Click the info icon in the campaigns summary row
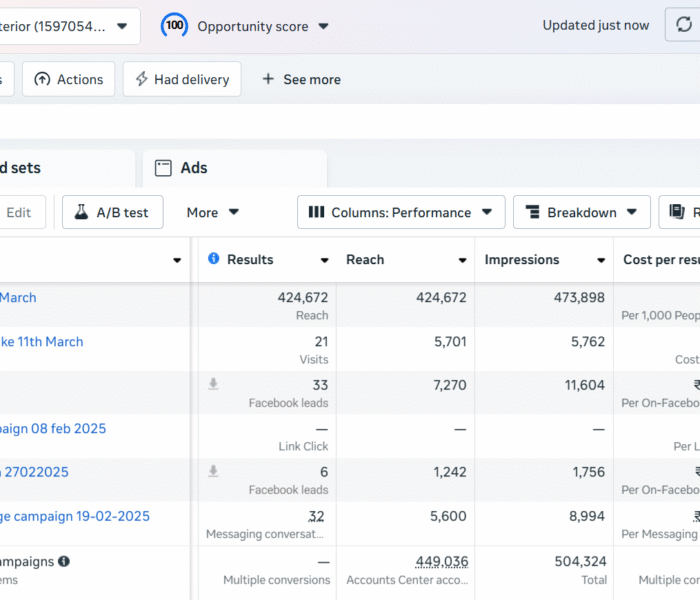700x600 pixels. [x=64, y=562]
